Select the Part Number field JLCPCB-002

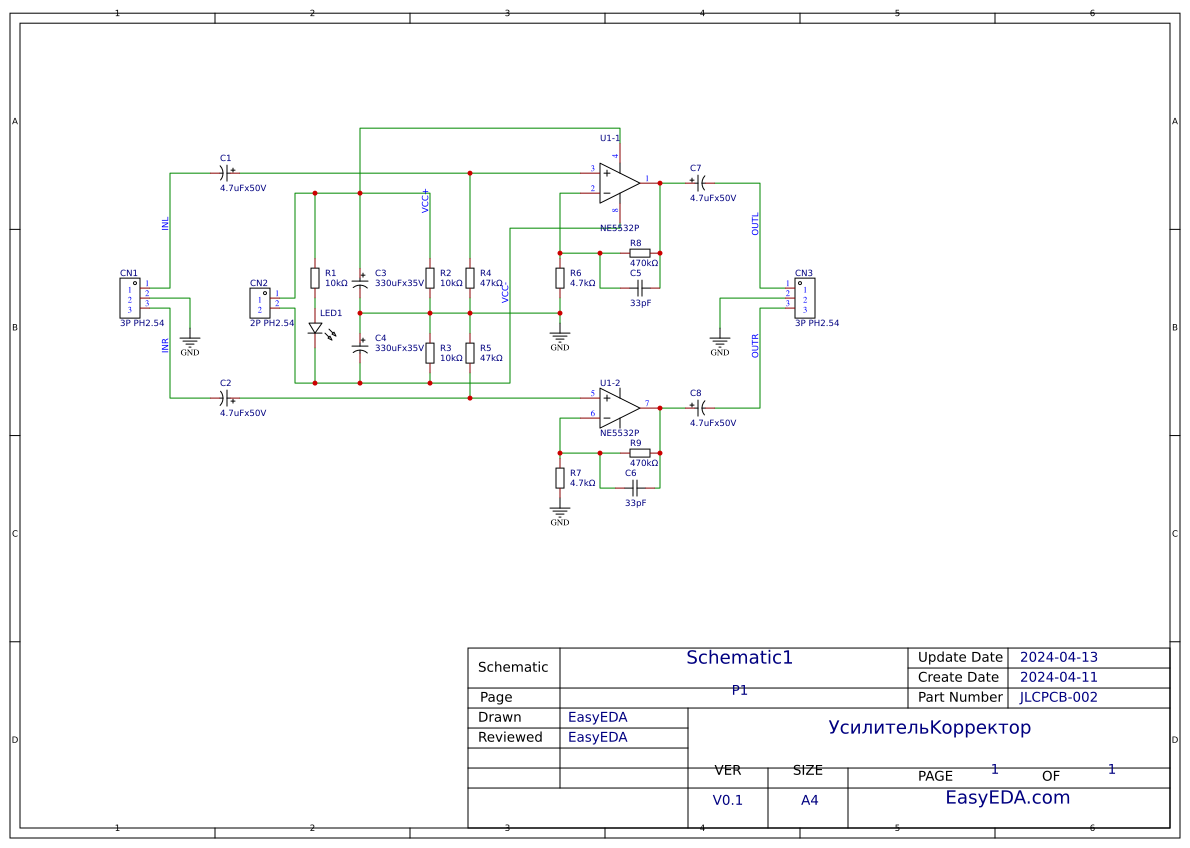point(1059,697)
